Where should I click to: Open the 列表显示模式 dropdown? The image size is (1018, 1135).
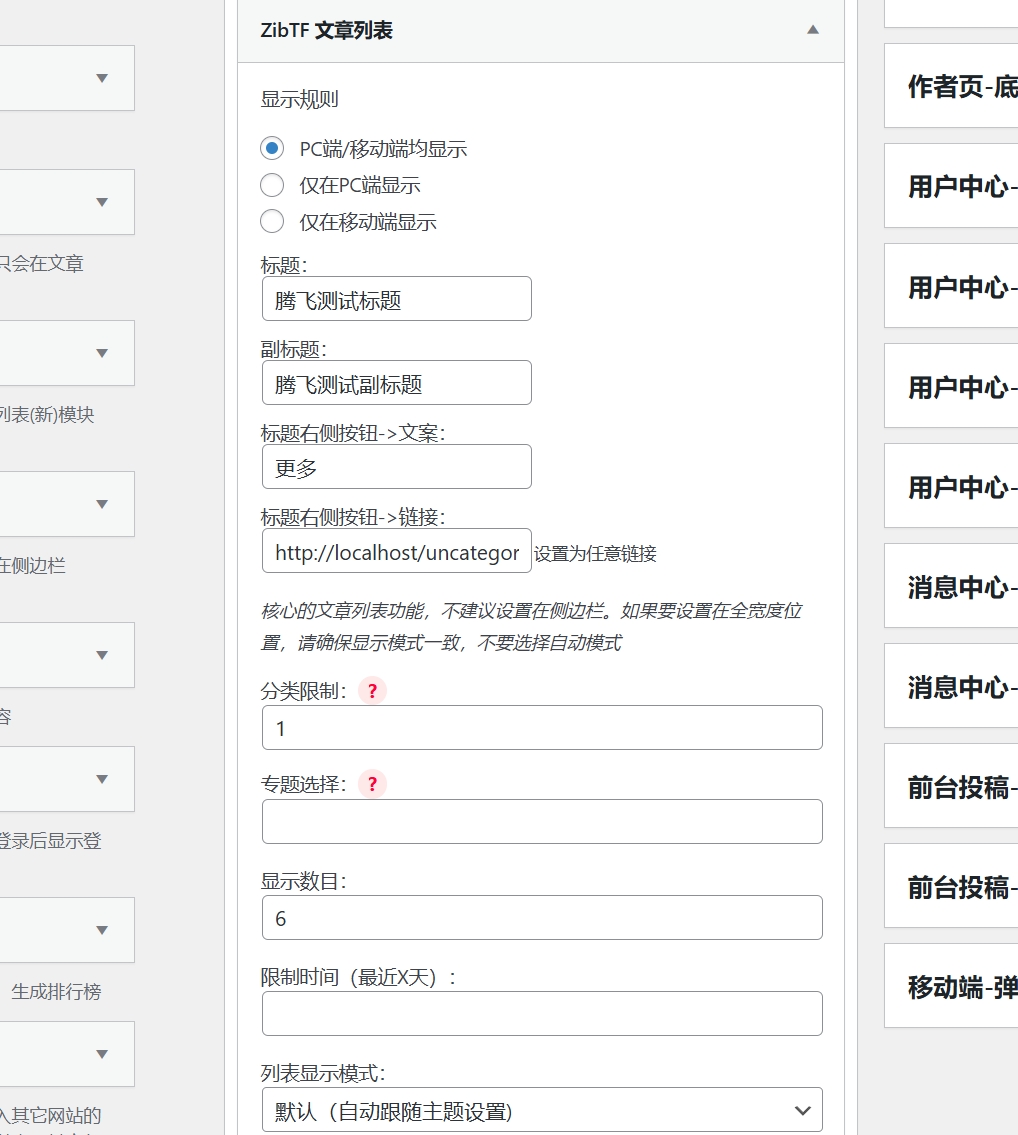(541, 1110)
